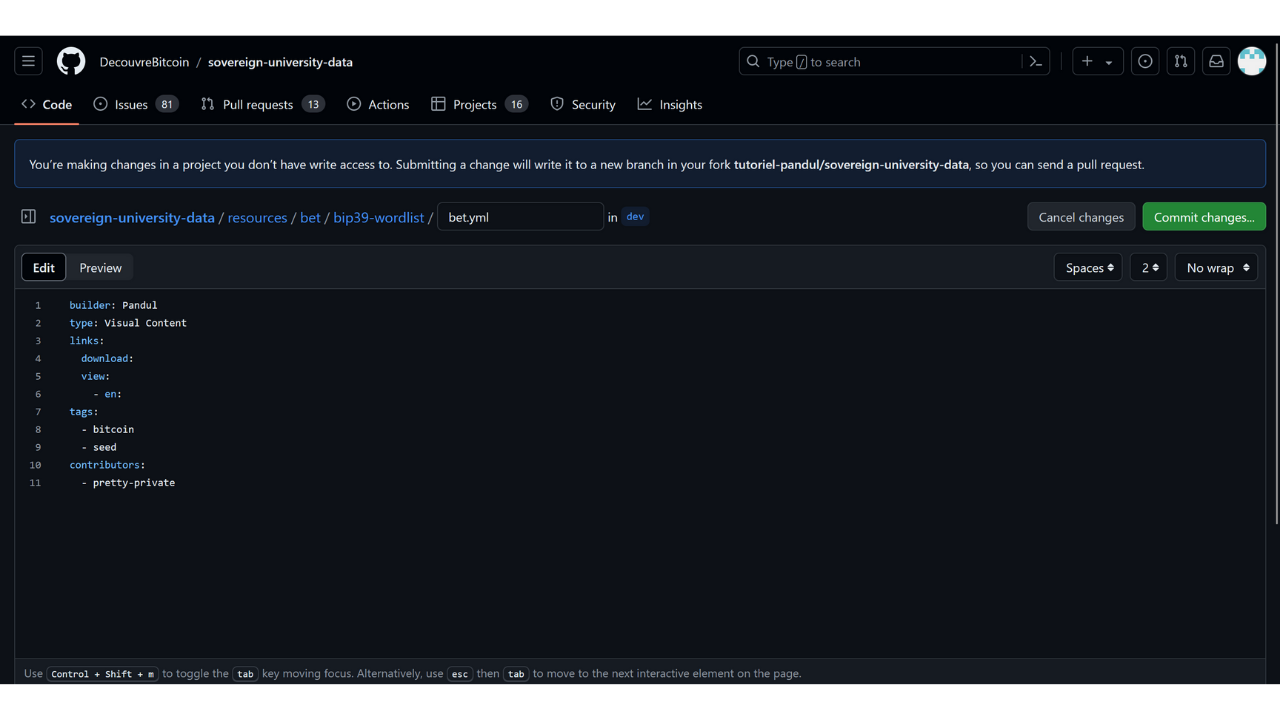
Task: Click the user profile avatar
Action: coord(1252,62)
